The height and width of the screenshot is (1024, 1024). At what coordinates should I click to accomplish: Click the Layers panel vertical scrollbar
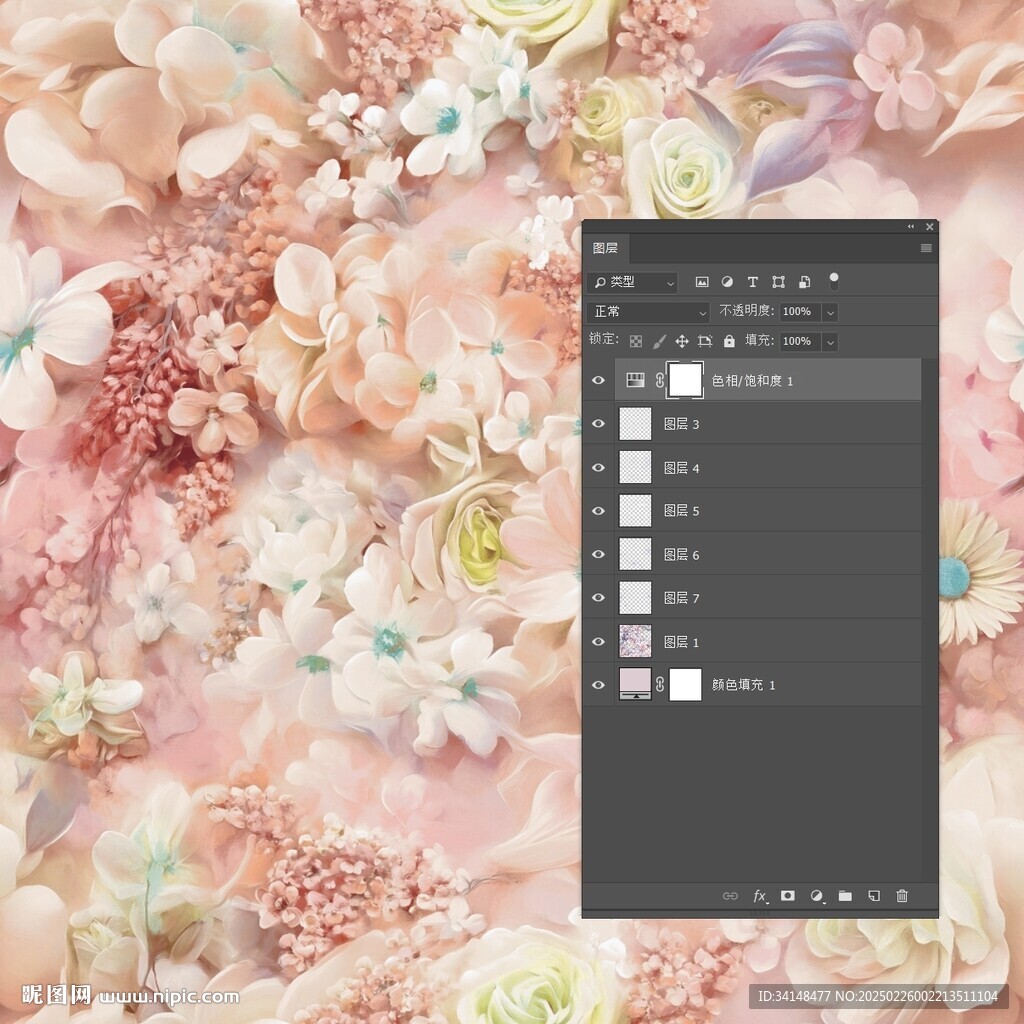pyautogui.click(x=929, y=620)
